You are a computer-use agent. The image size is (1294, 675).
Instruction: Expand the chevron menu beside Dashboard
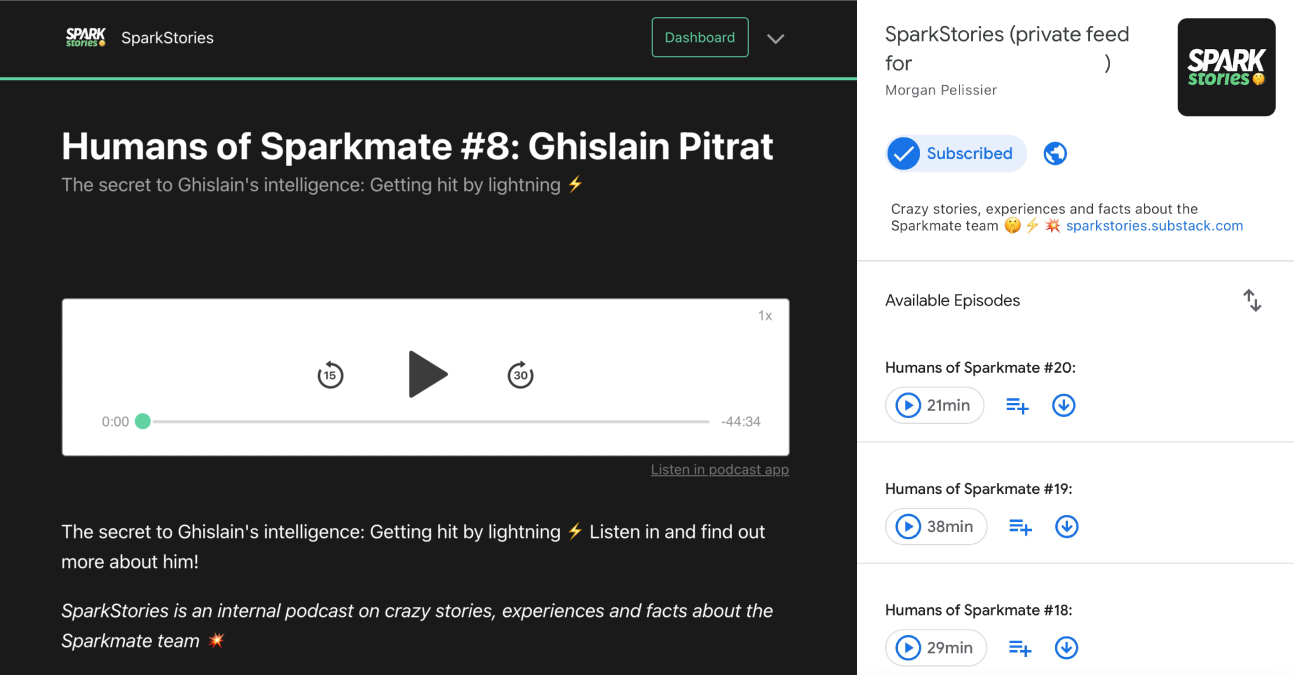775,39
